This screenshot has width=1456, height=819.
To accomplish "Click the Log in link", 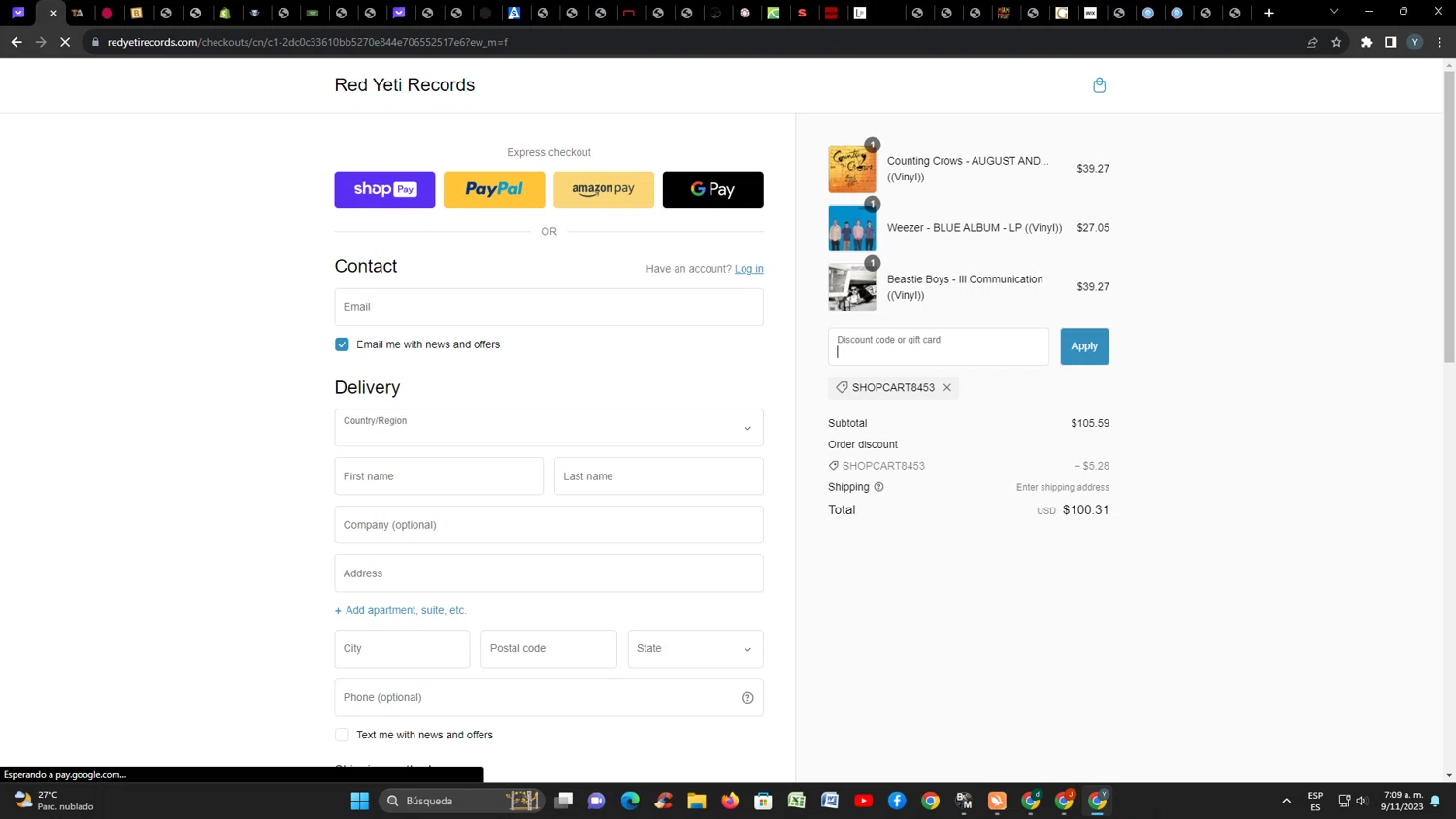I will coord(749,269).
